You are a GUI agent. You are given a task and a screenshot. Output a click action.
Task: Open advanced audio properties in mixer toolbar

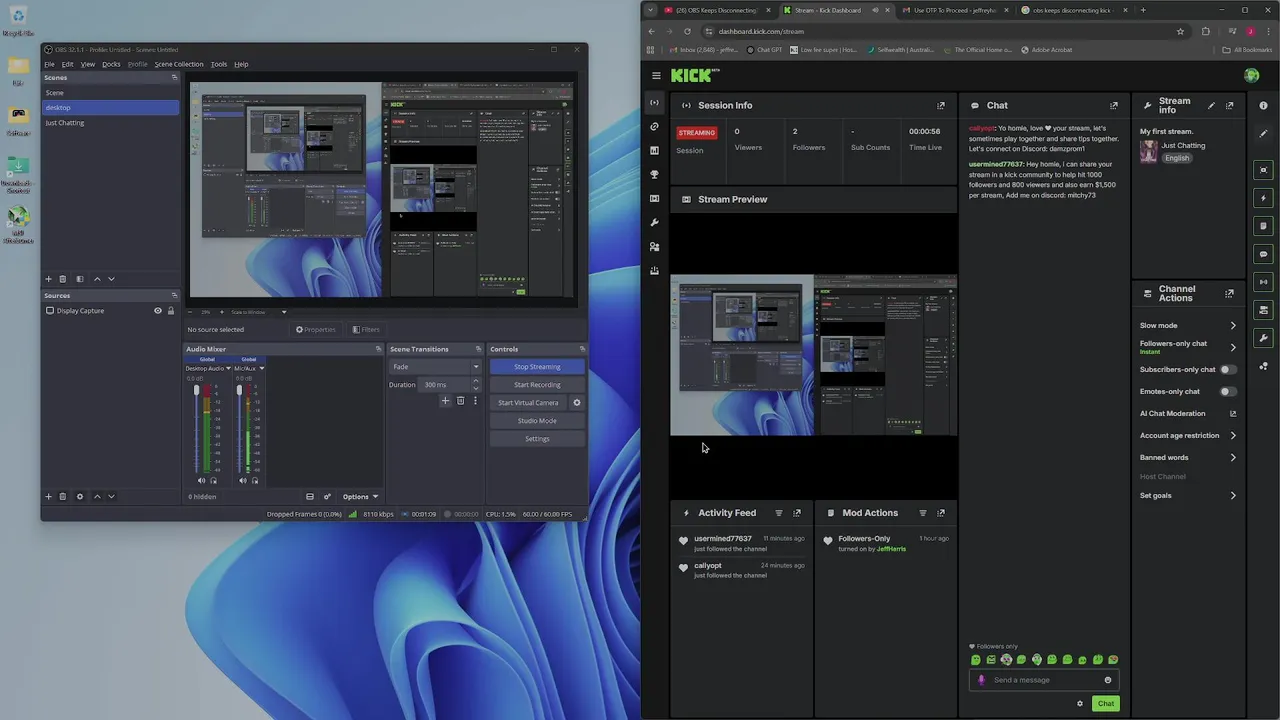[327, 497]
